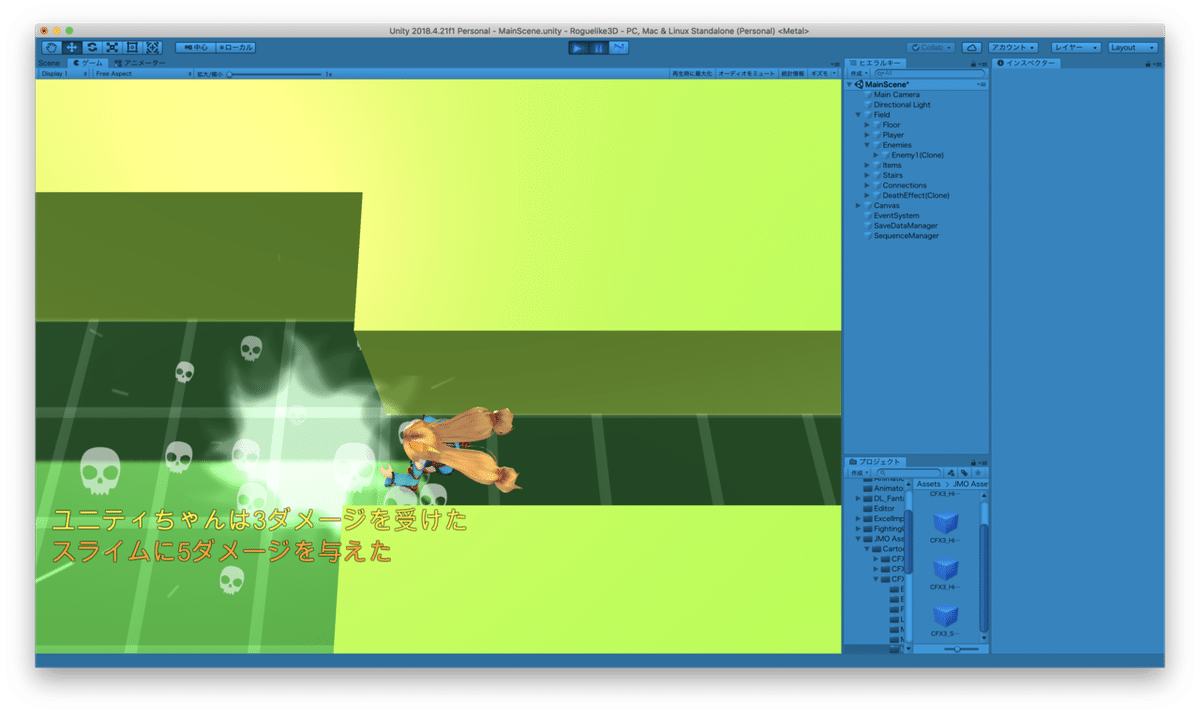Select the combined Transform tool
The image size is (1200, 714).
[152, 47]
